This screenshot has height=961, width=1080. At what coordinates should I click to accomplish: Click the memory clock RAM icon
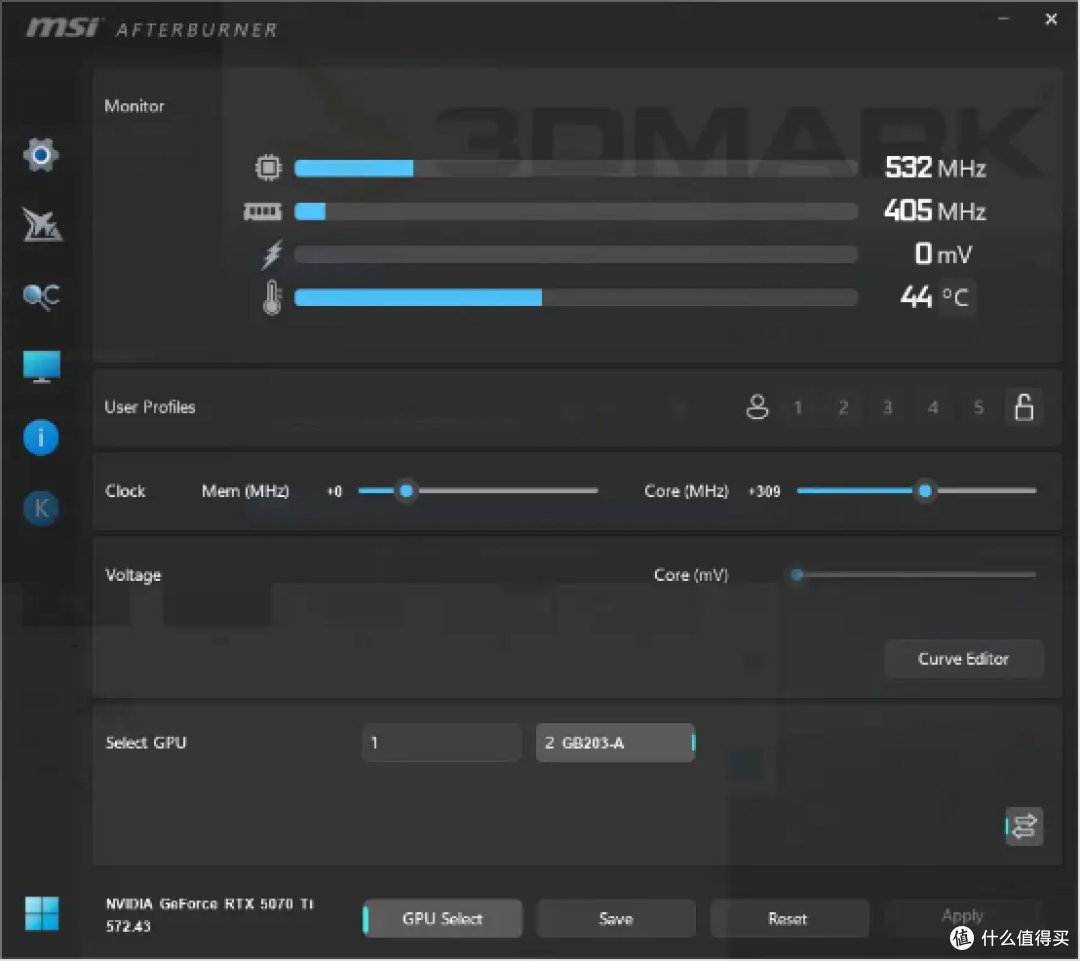262,211
